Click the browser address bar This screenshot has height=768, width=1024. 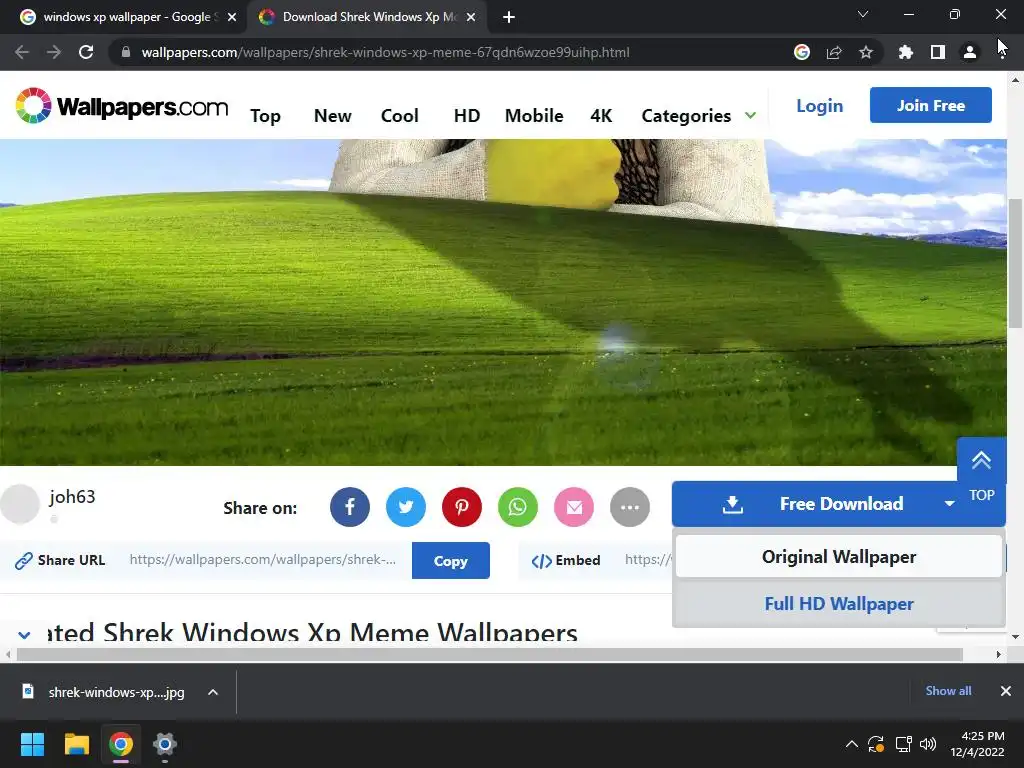point(451,52)
